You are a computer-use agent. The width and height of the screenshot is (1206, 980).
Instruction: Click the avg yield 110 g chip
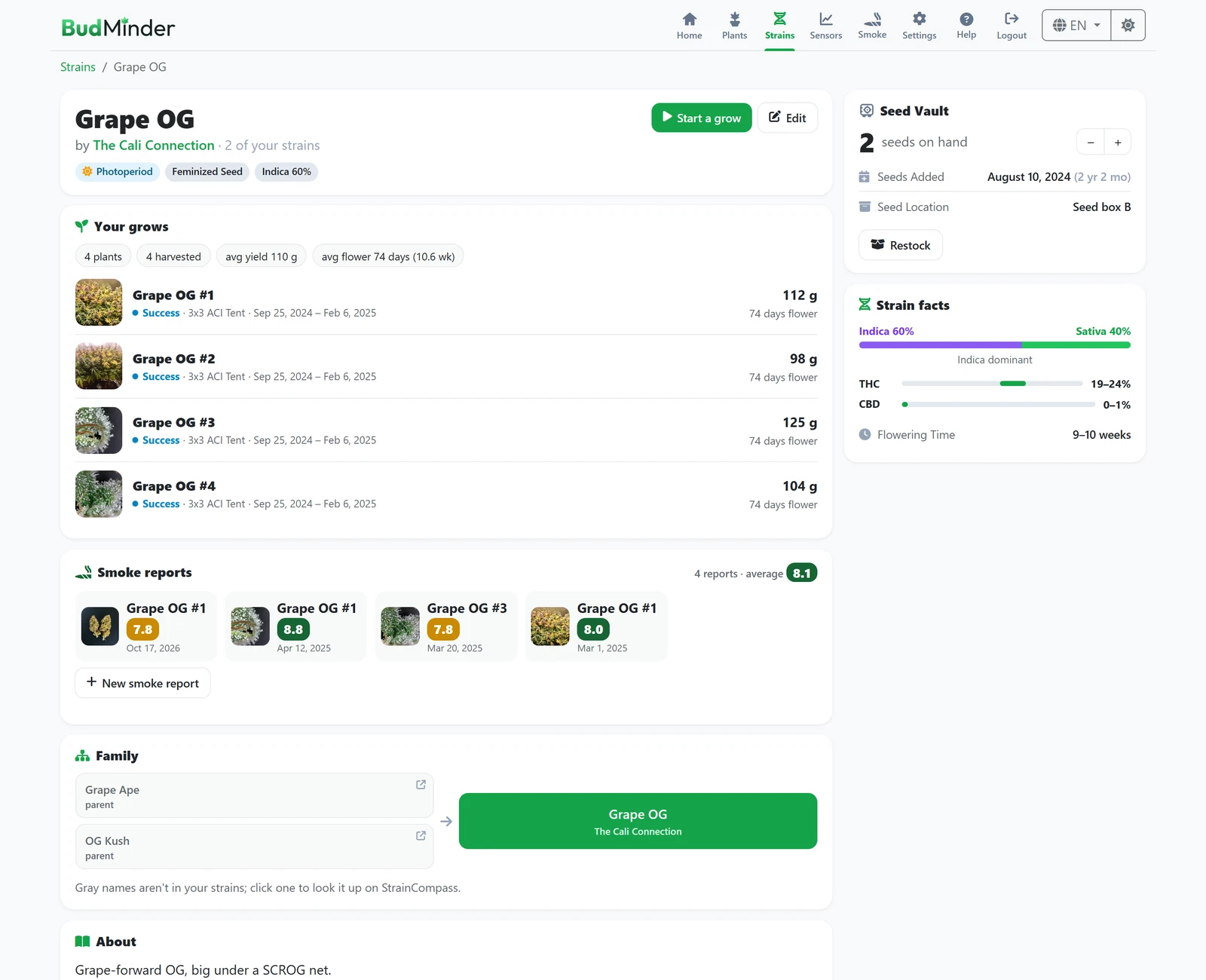click(x=261, y=256)
